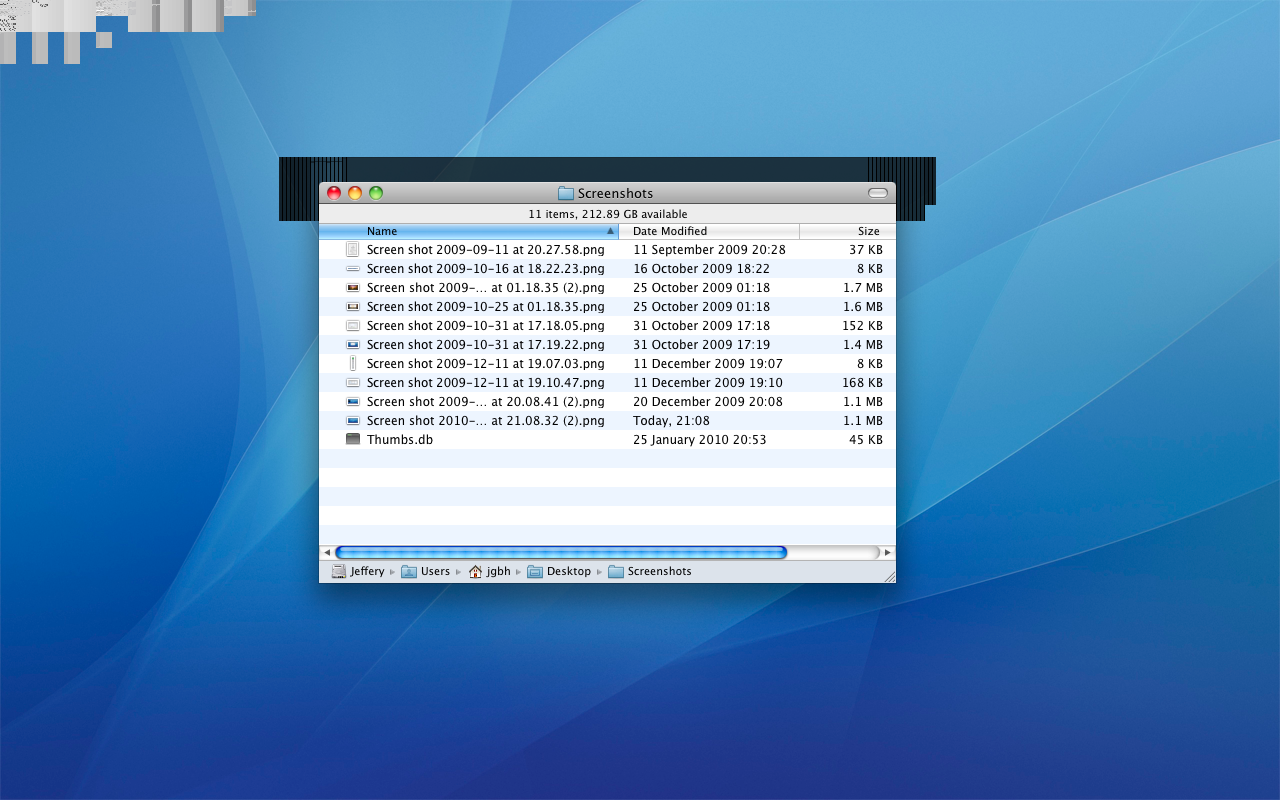Select file Screen shot 2009-… at 20.08.41 (2).png

tap(486, 402)
